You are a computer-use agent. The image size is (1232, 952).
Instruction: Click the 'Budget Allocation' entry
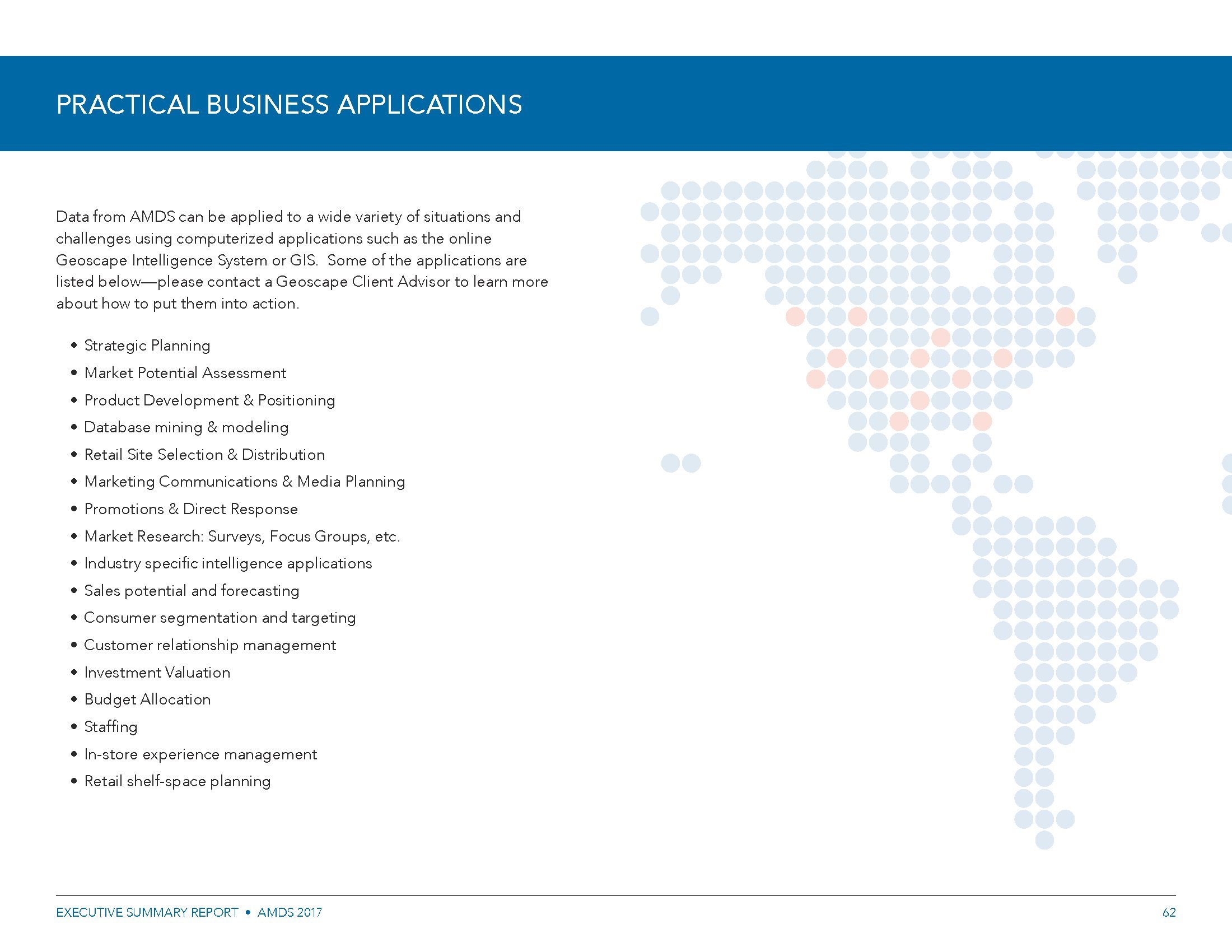click(147, 699)
